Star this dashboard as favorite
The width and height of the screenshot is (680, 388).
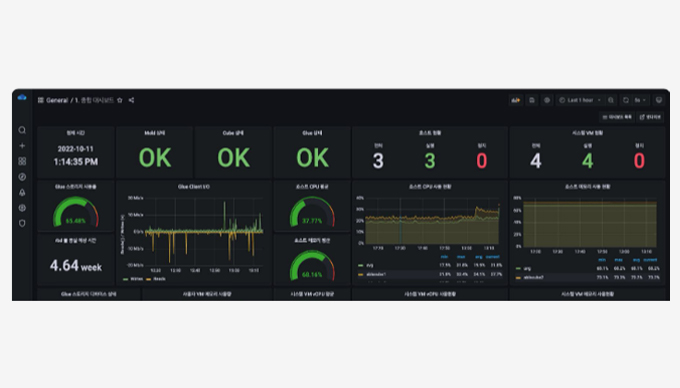coord(120,100)
